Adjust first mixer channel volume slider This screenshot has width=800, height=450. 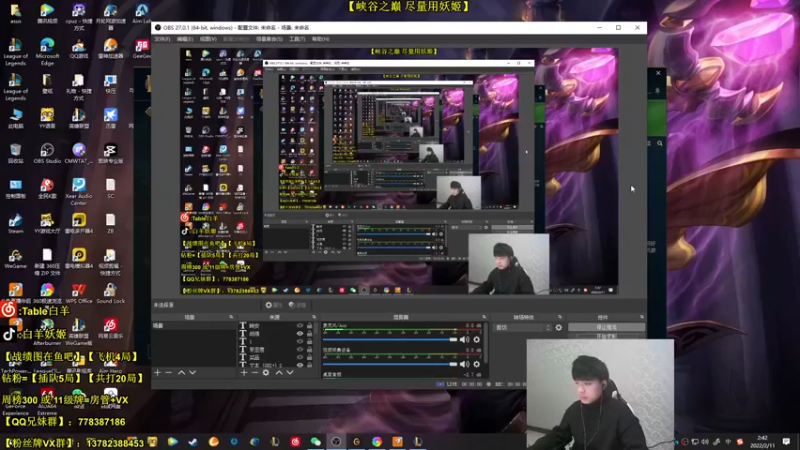pyautogui.click(x=390, y=340)
